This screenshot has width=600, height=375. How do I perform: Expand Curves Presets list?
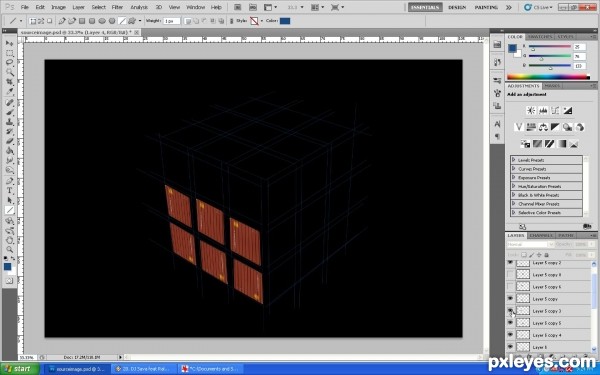click(x=514, y=169)
